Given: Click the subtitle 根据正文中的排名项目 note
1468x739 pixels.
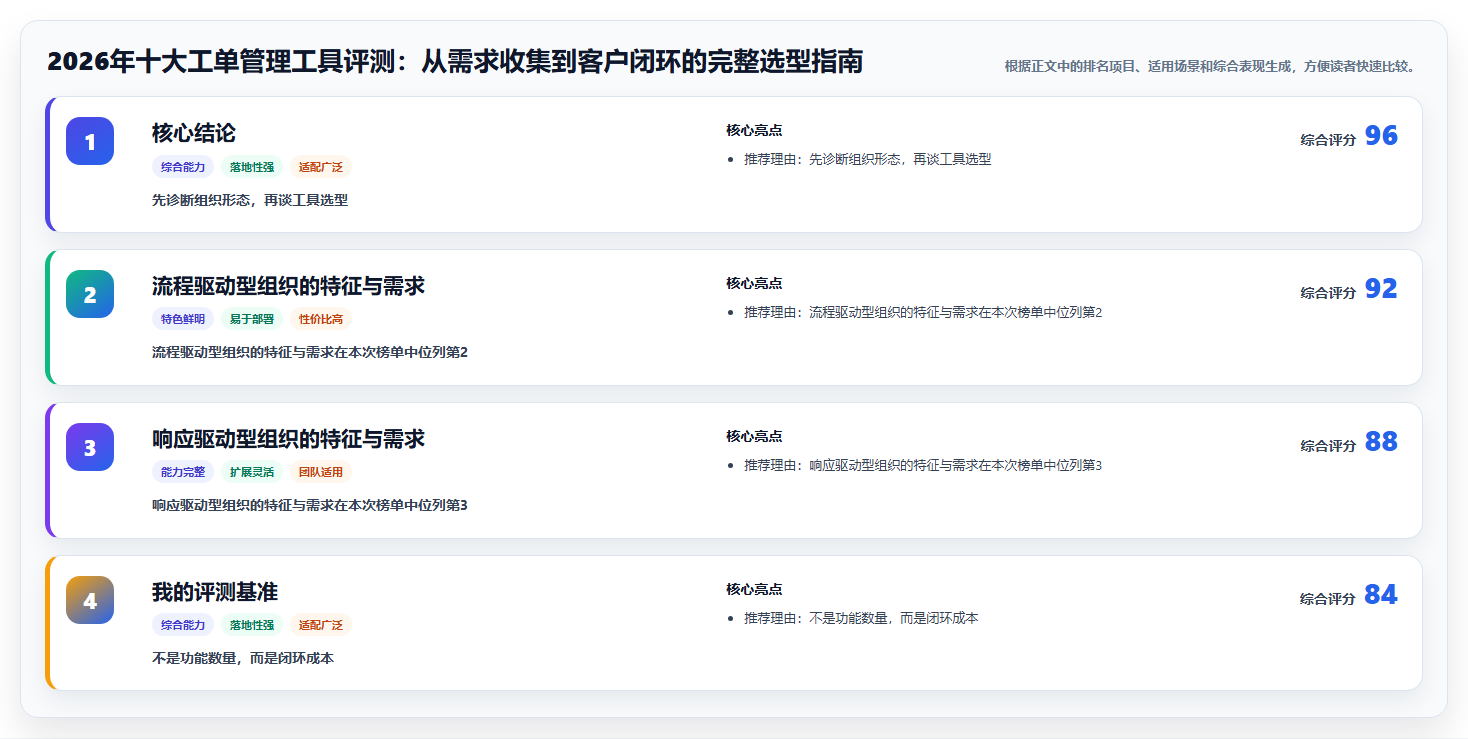Looking at the screenshot, I should (x=1210, y=66).
